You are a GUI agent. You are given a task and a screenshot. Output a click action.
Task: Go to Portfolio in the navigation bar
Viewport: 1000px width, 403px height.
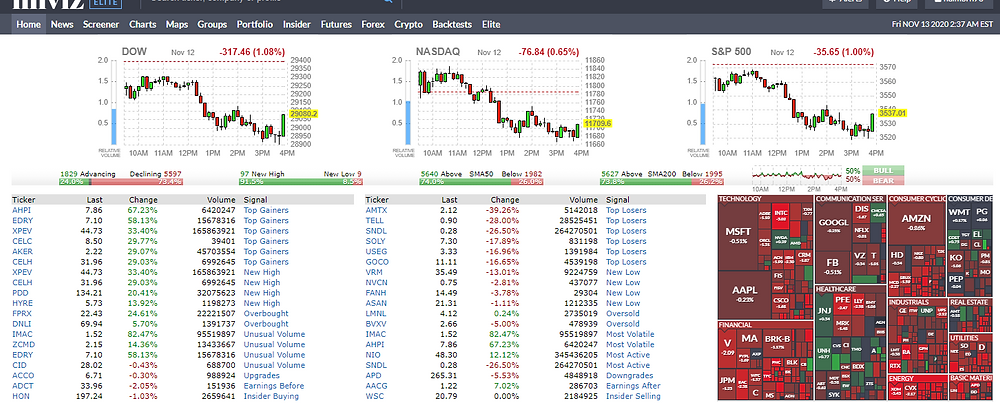coord(254,24)
